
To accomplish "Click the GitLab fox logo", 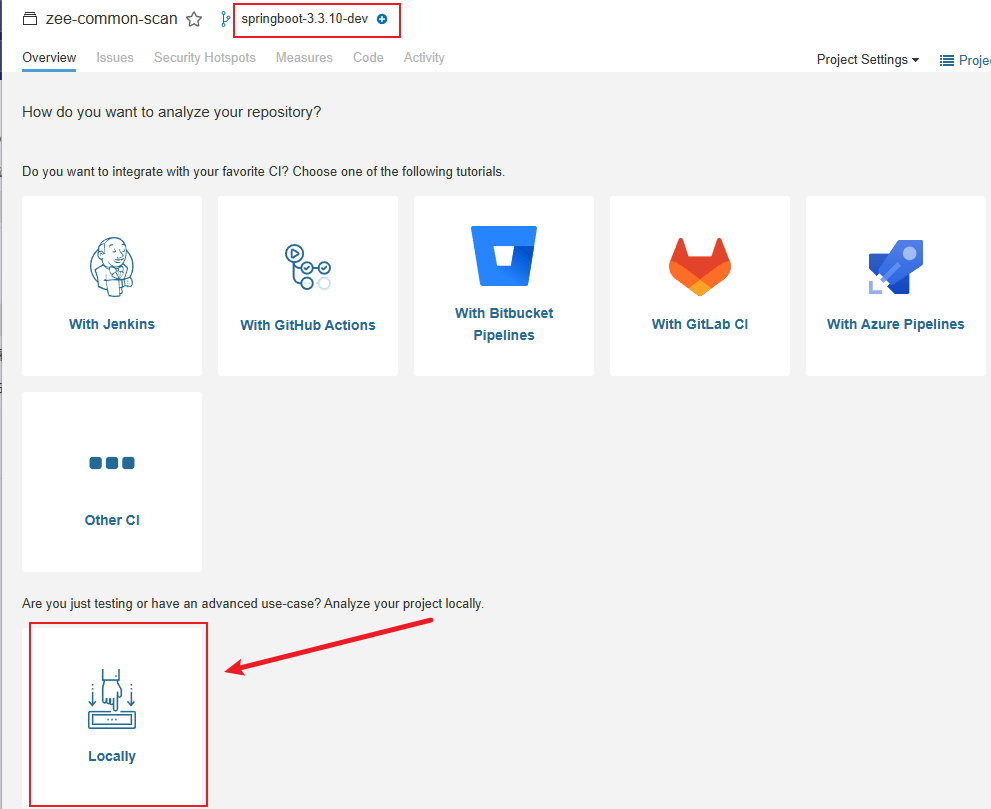I will (x=700, y=267).
